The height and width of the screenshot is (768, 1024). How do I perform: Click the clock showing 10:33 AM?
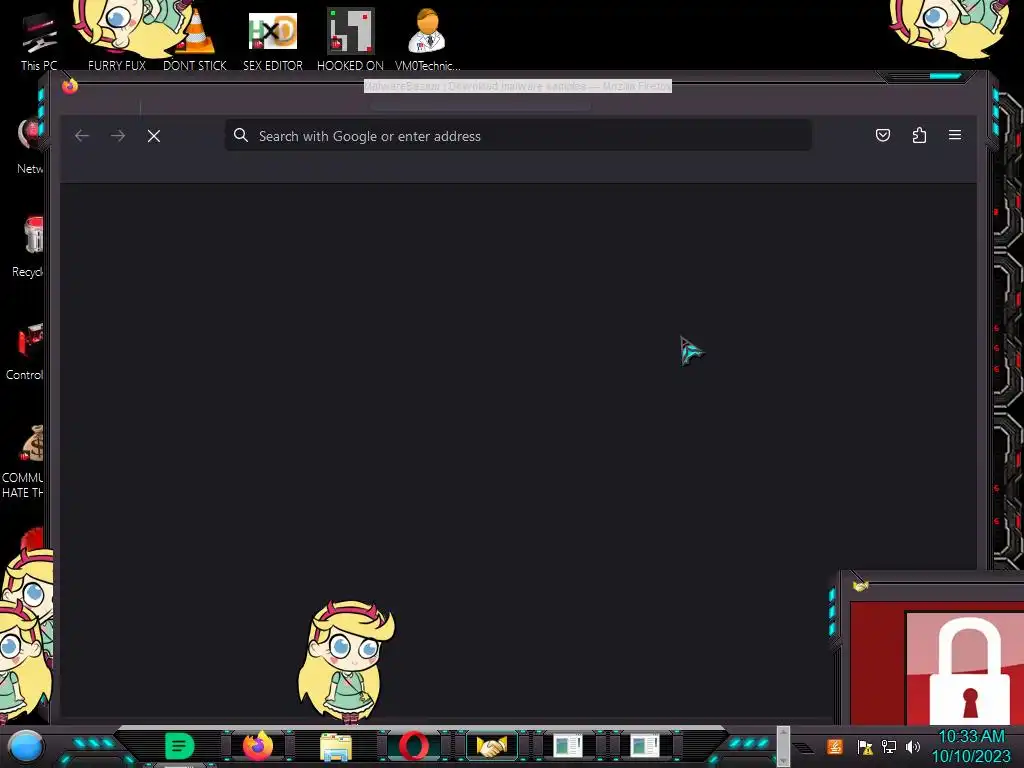[x=971, y=737]
